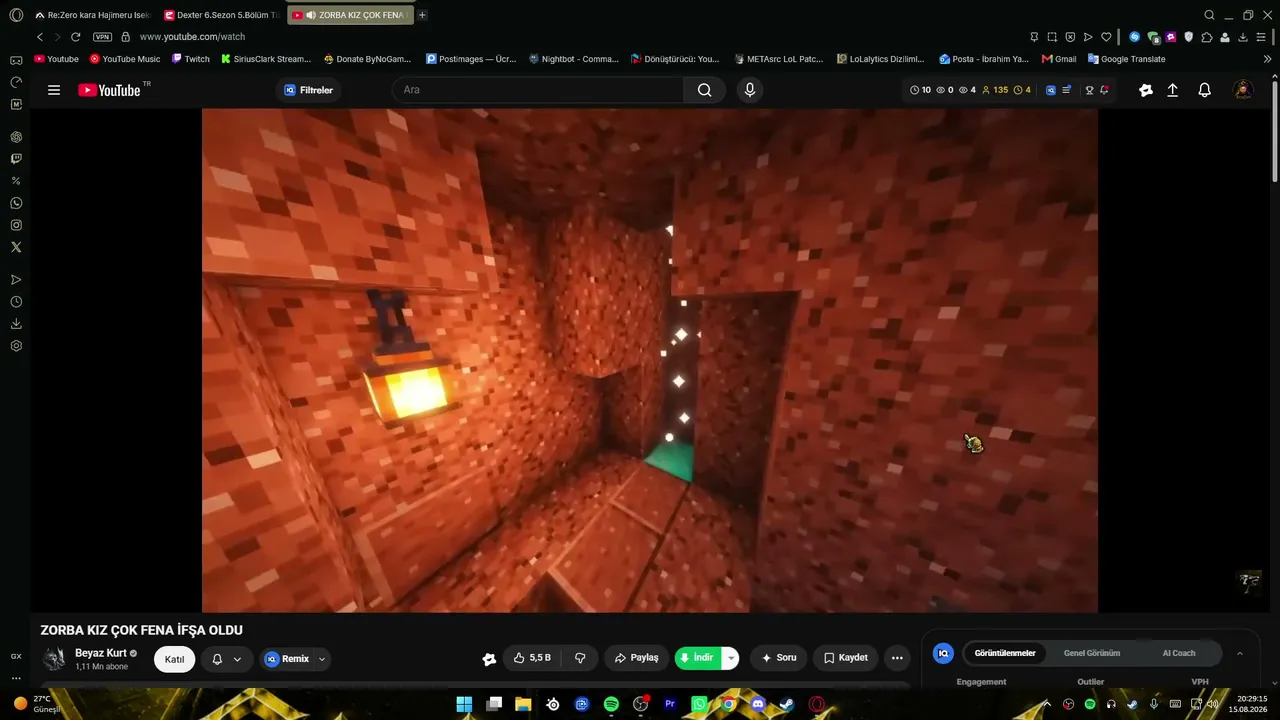This screenshot has height=720, width=1280.
Task: Like the video showing 5,5 B
Action: [532, 658]
